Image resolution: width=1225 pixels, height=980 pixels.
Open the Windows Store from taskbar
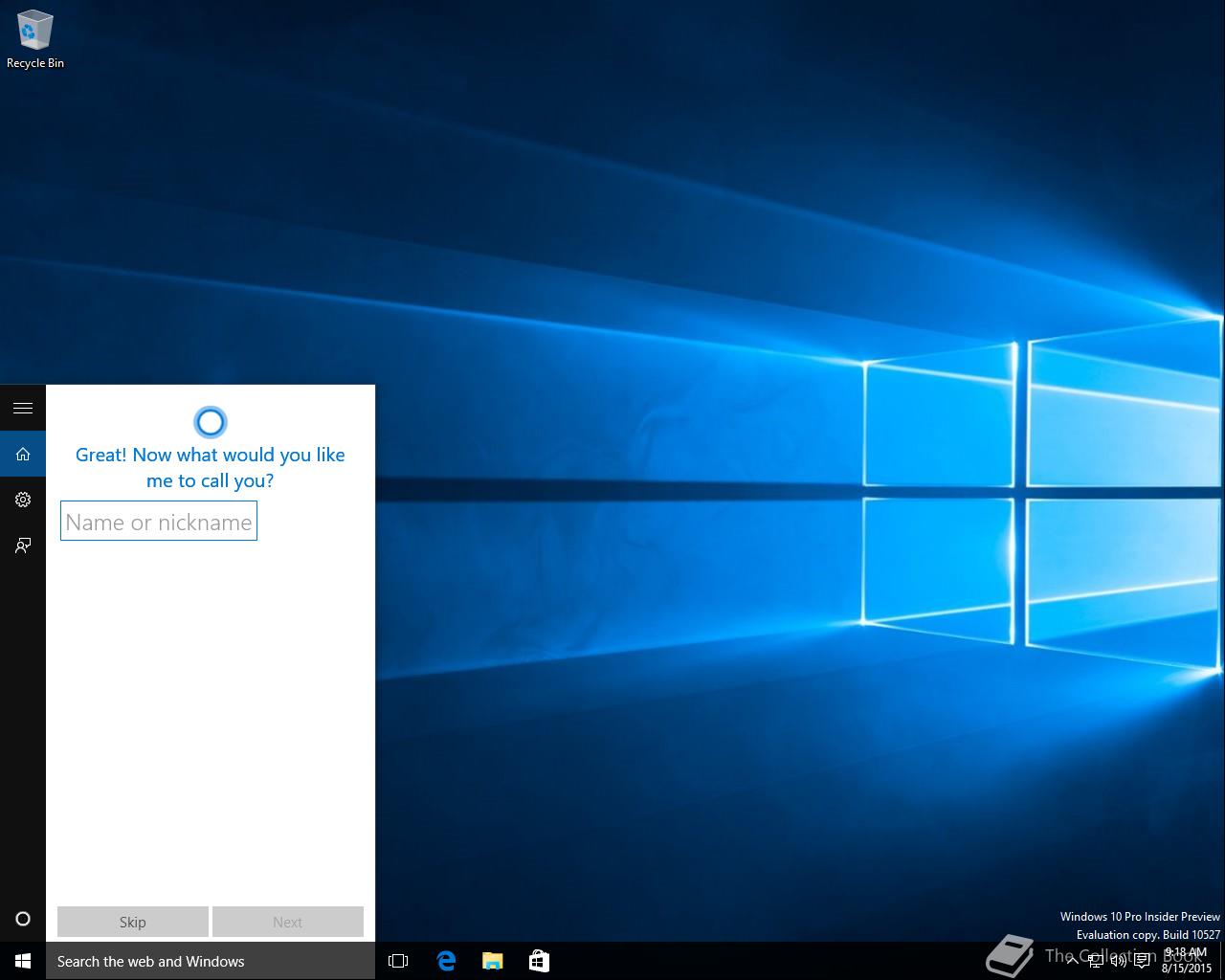539,961
